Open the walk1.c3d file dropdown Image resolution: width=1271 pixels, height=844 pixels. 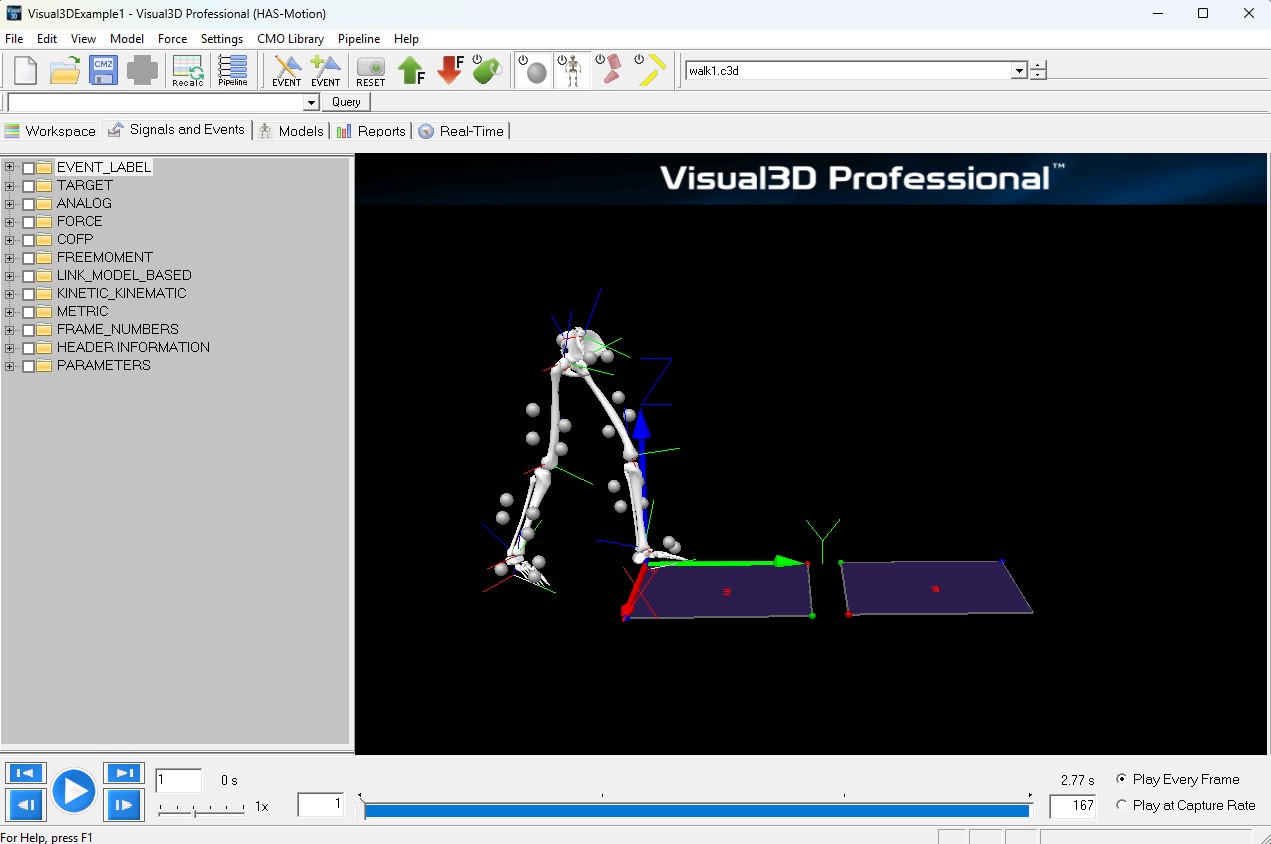pos(1019,71)
